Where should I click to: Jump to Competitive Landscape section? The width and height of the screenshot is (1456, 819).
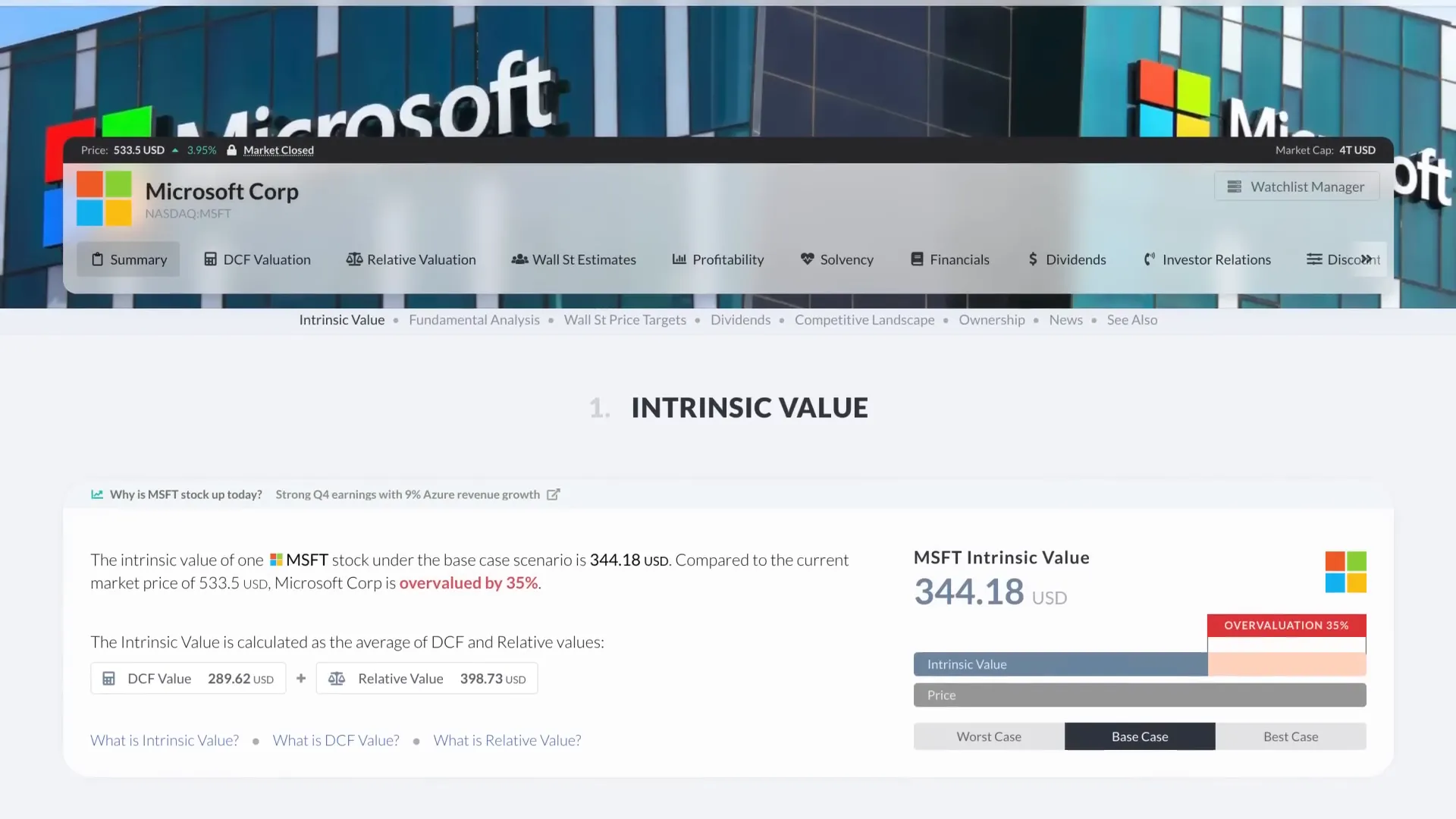tap(864, 320)
